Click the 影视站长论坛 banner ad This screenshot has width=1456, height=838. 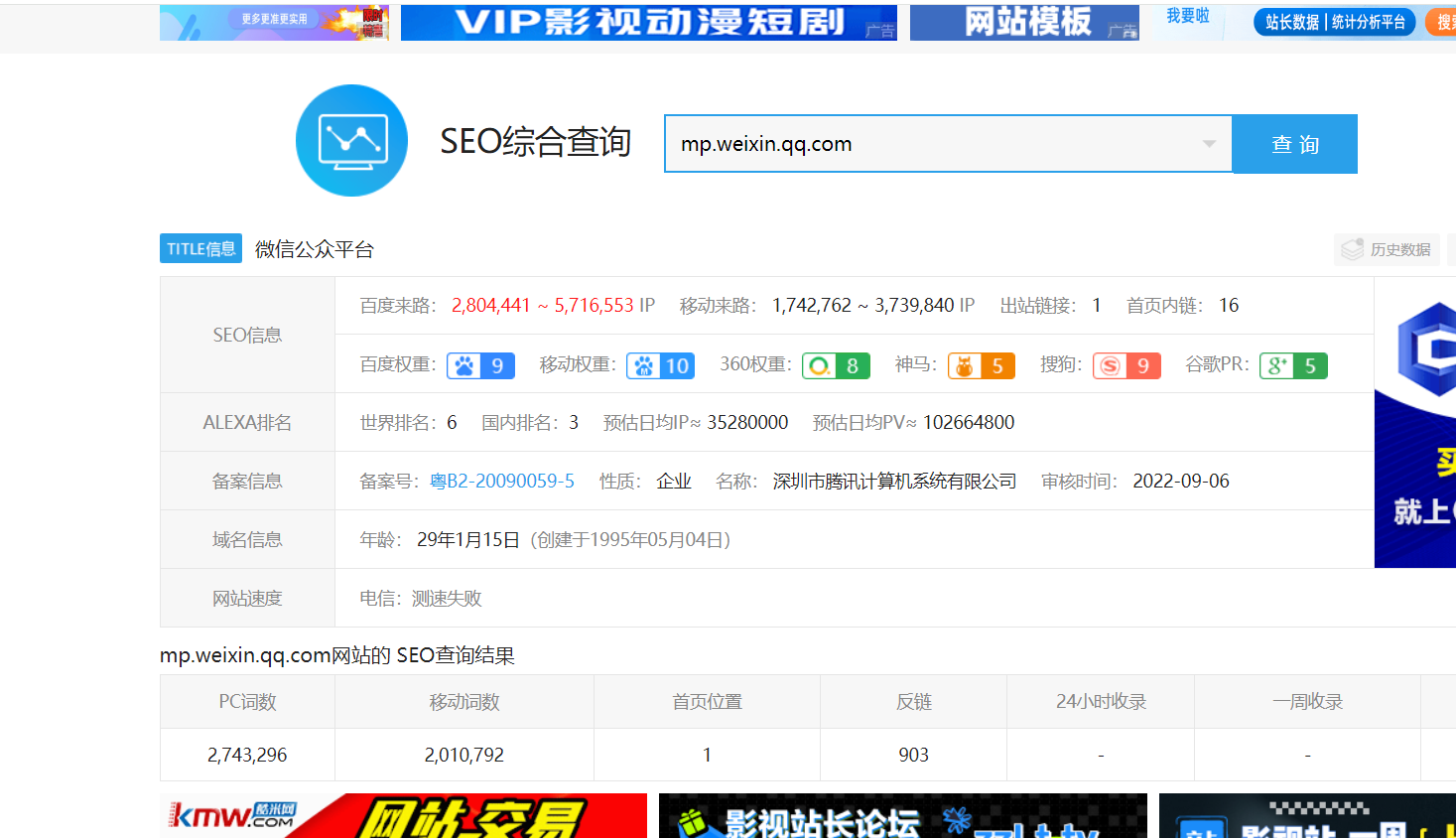click(903, 815)
